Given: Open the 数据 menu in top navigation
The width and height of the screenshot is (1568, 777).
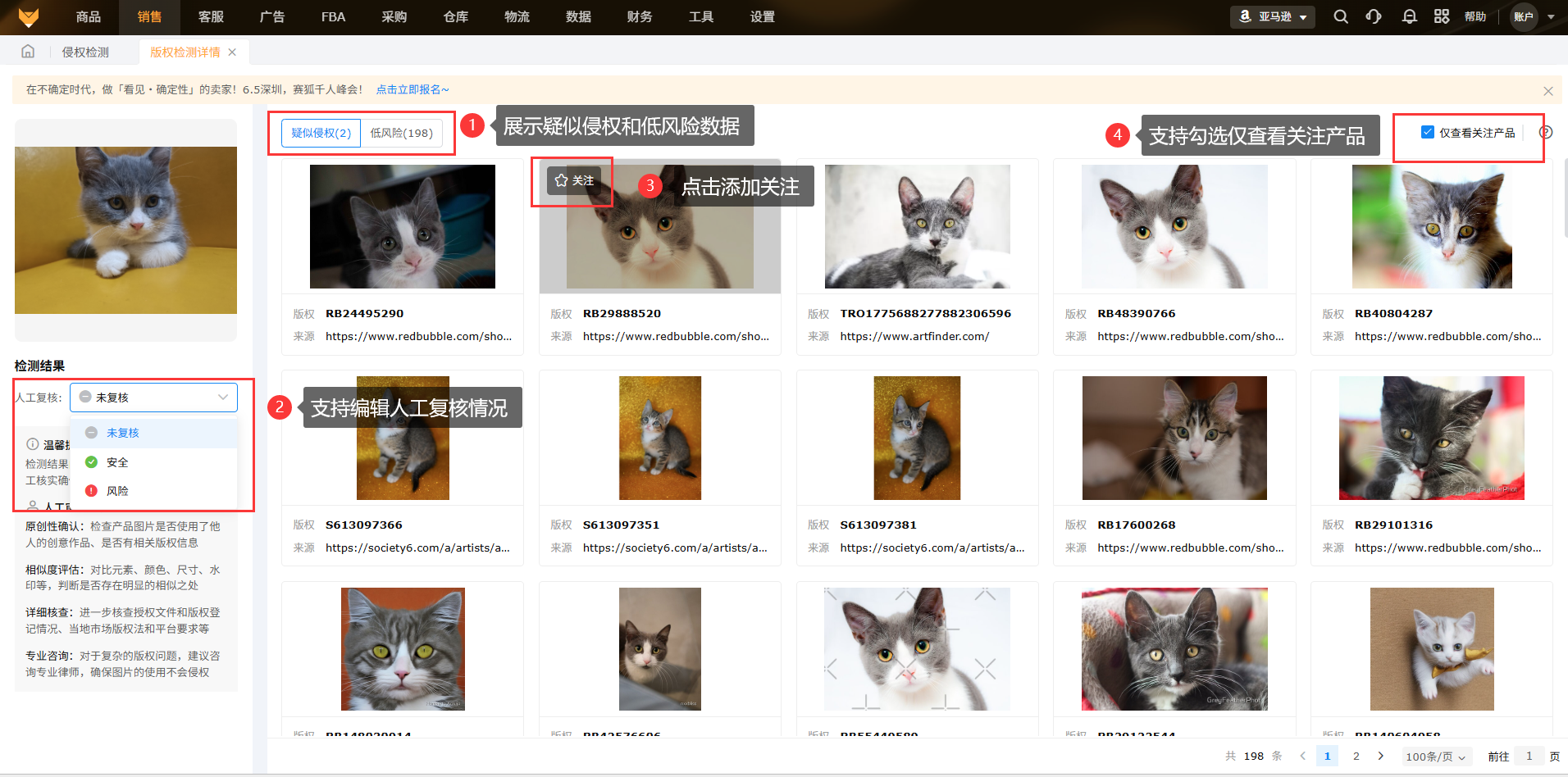Looking at the screenshot, I should [578, 16].
